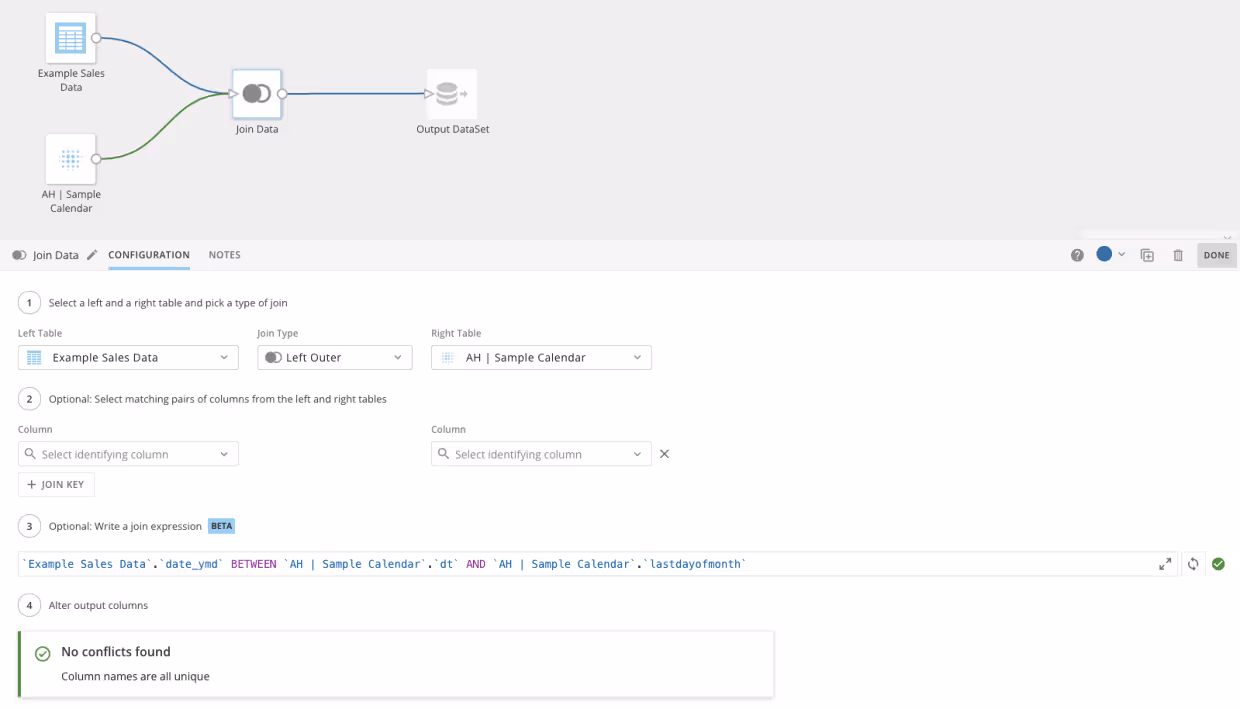Click the + JOIN KEY button
The width and height of the screenshot is (1240, 709).
(x=56, y=484)
